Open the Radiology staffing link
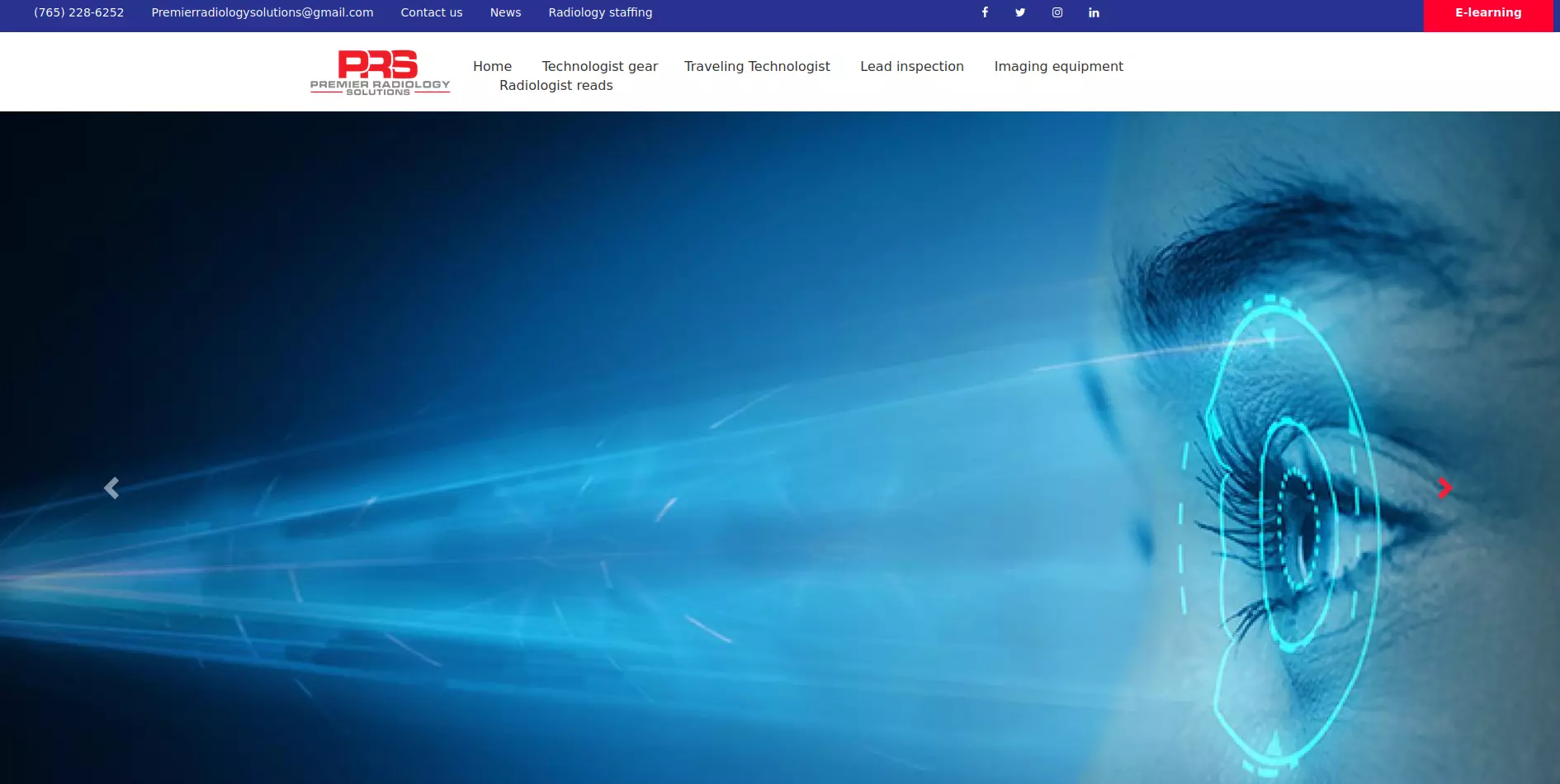 point(600,12)
